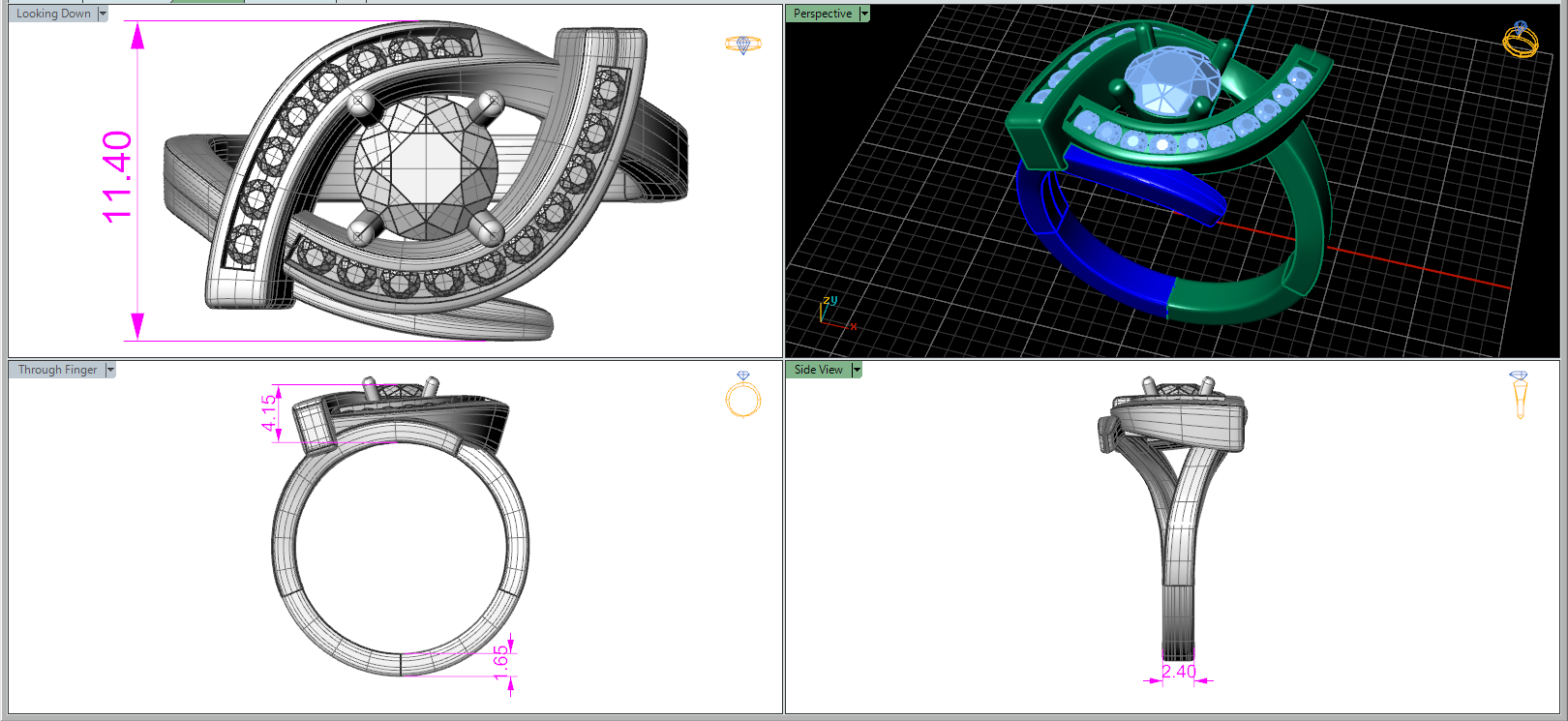Screen dimensions: 1568x721
Task: Select the Side View viewport title
Action: coord(819,370)
